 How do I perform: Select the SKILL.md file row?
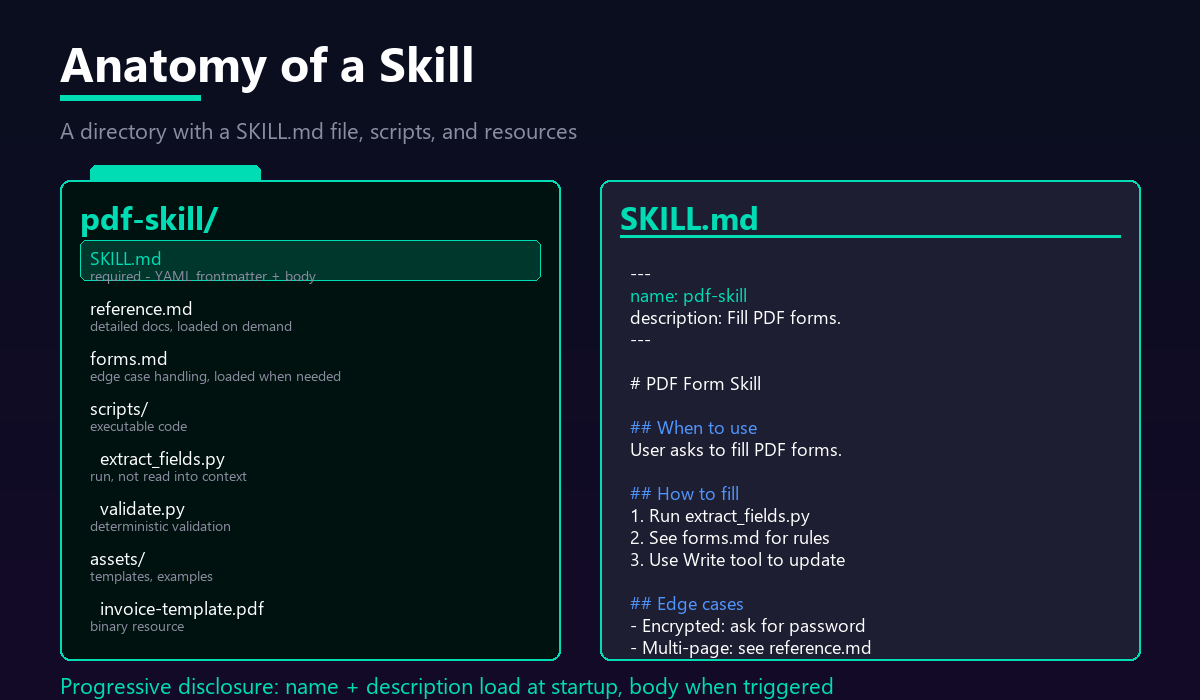(x=310, y=260)
